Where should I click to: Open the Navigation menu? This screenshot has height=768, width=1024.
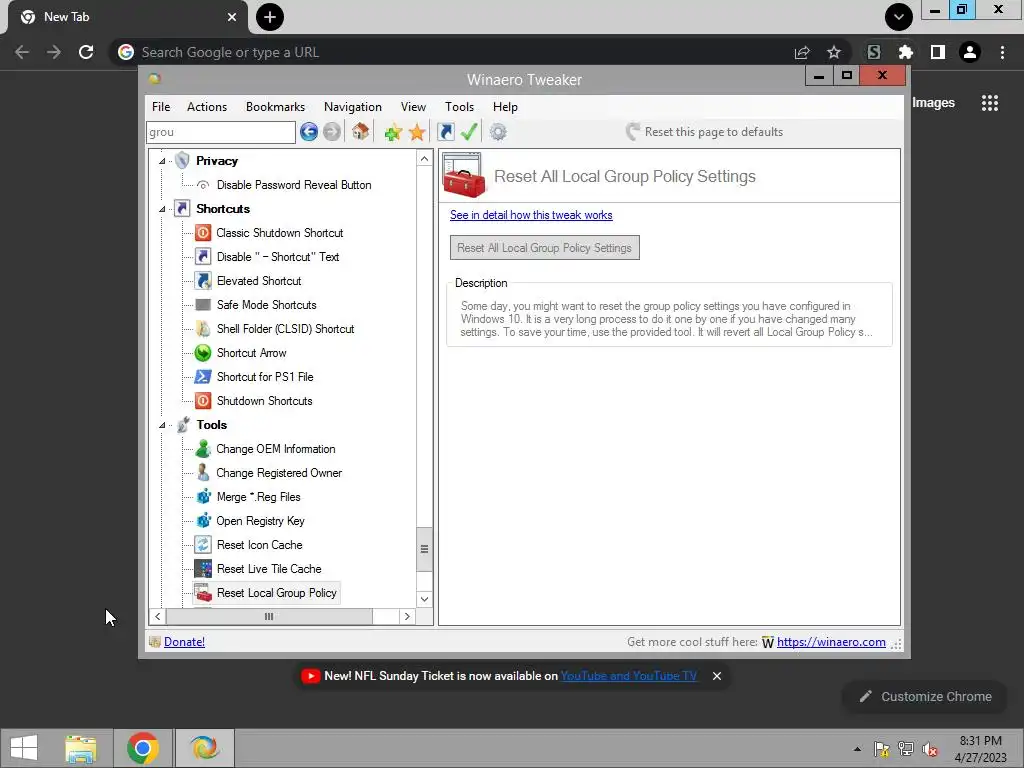pos(353,106)
